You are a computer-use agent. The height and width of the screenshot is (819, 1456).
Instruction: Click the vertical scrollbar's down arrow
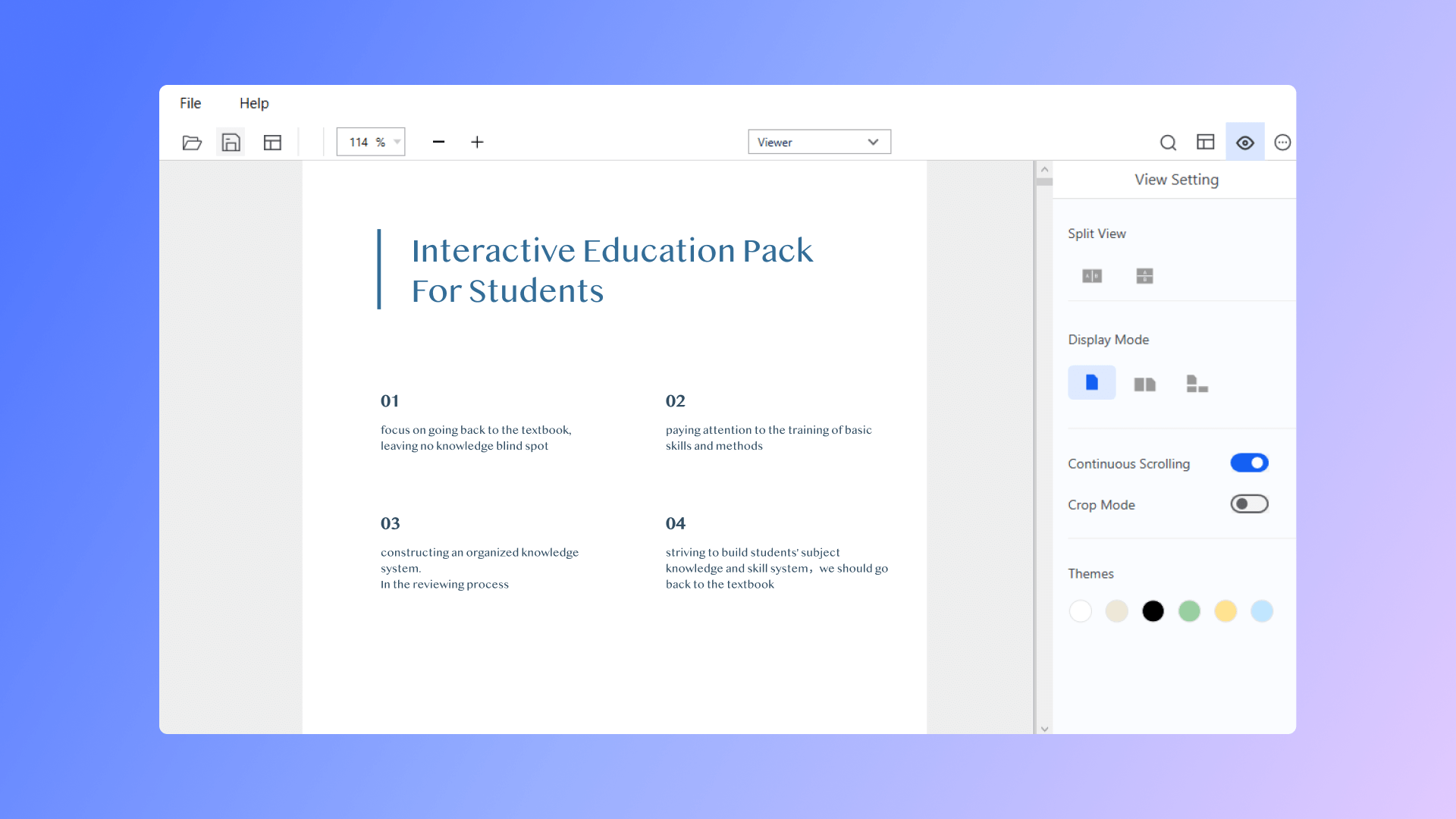tap(1044, 728)
